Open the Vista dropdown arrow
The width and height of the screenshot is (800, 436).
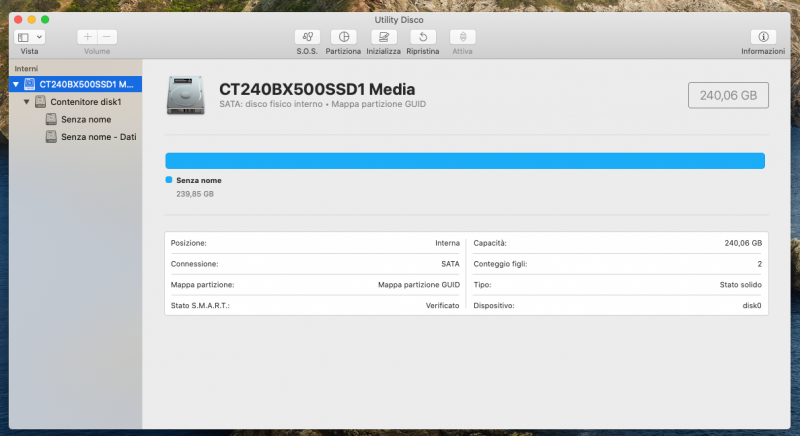click(39, 37)
